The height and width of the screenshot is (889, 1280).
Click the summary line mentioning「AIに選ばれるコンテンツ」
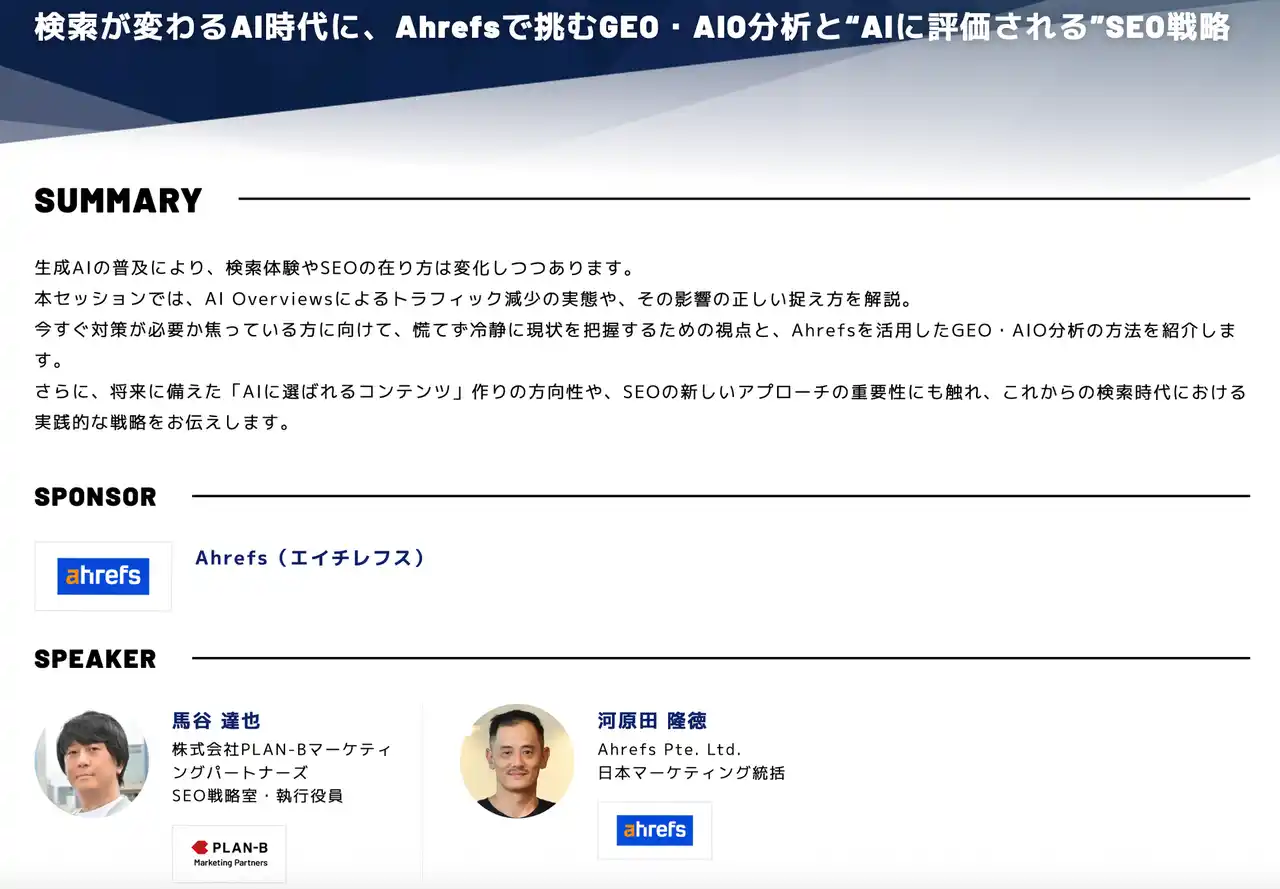click(x=640, y=392)
